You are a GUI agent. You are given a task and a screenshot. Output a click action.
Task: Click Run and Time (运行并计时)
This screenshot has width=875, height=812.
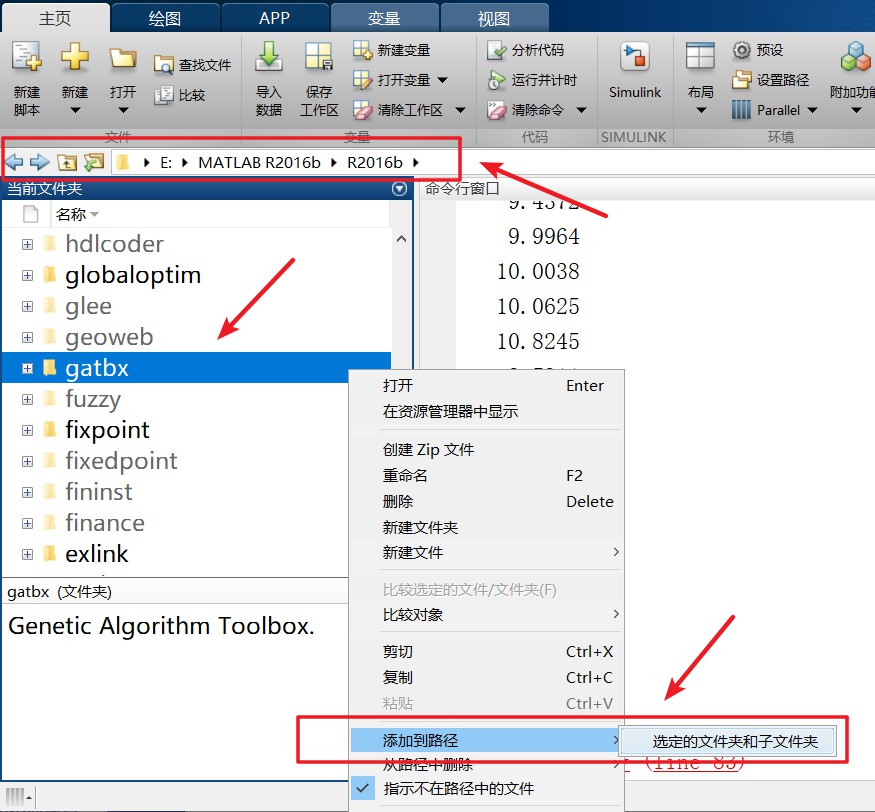coord(532,80)
